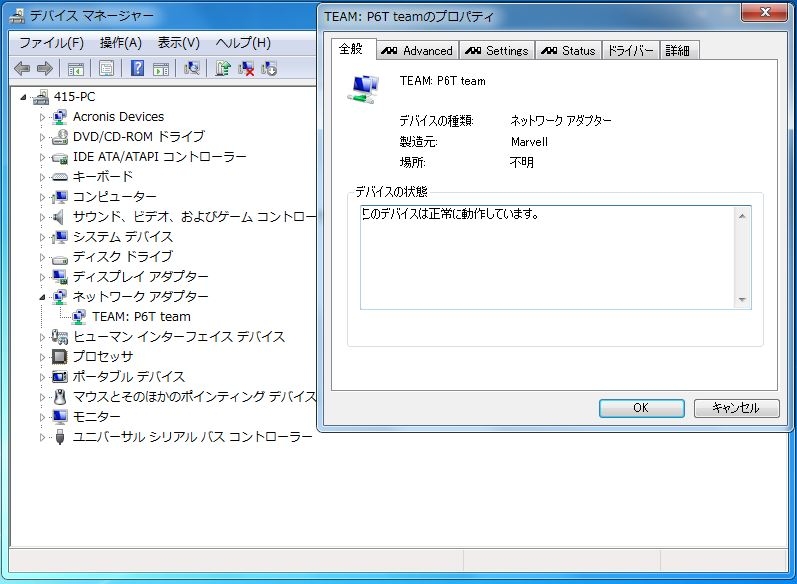Select the ディスク ドライブ icon
This screenshot has width=797, height=584.
59,259
